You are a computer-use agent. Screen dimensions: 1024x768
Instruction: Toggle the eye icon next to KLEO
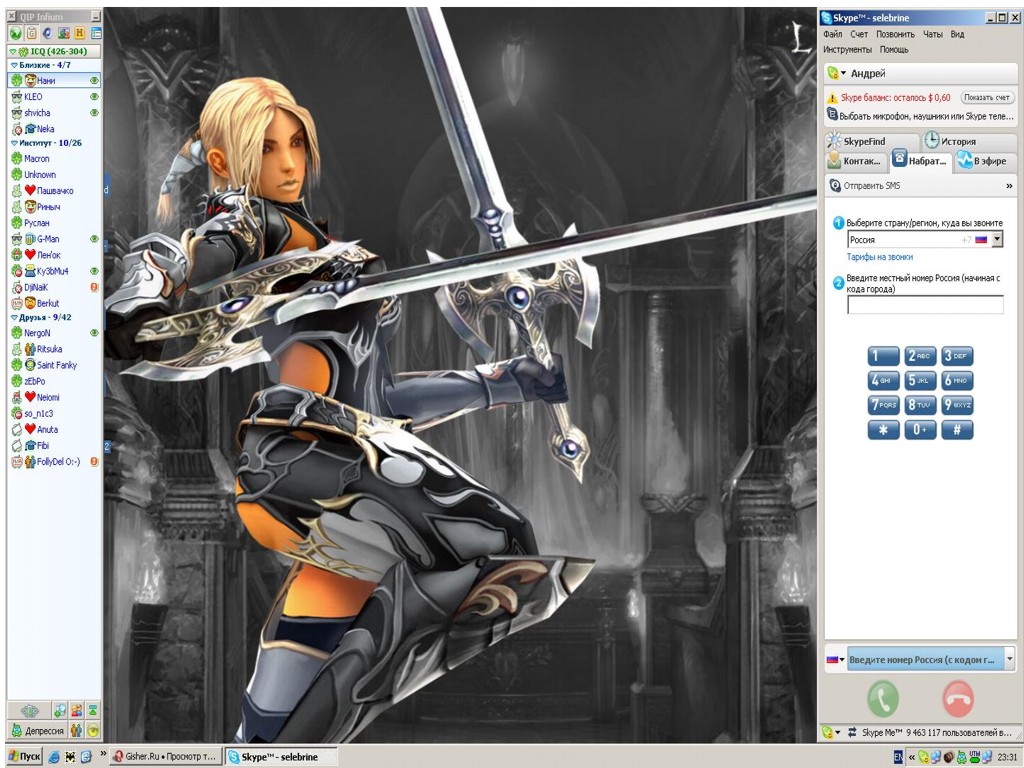[x=94, y=97]
